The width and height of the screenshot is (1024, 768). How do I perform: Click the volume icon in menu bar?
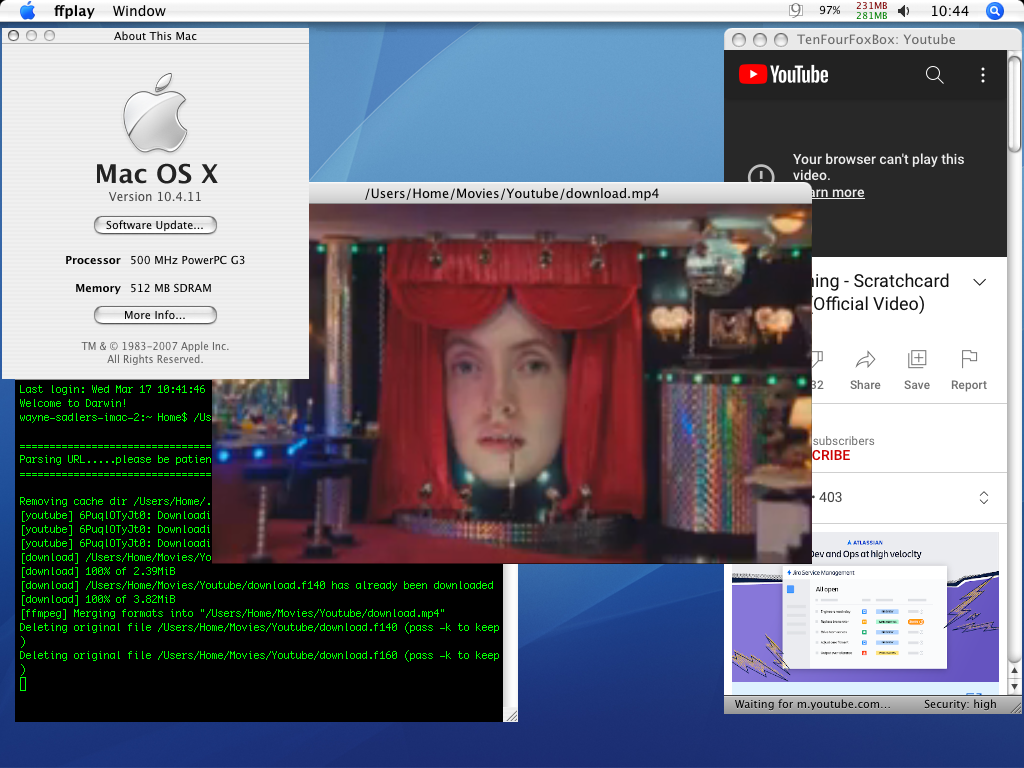[904, 10]
